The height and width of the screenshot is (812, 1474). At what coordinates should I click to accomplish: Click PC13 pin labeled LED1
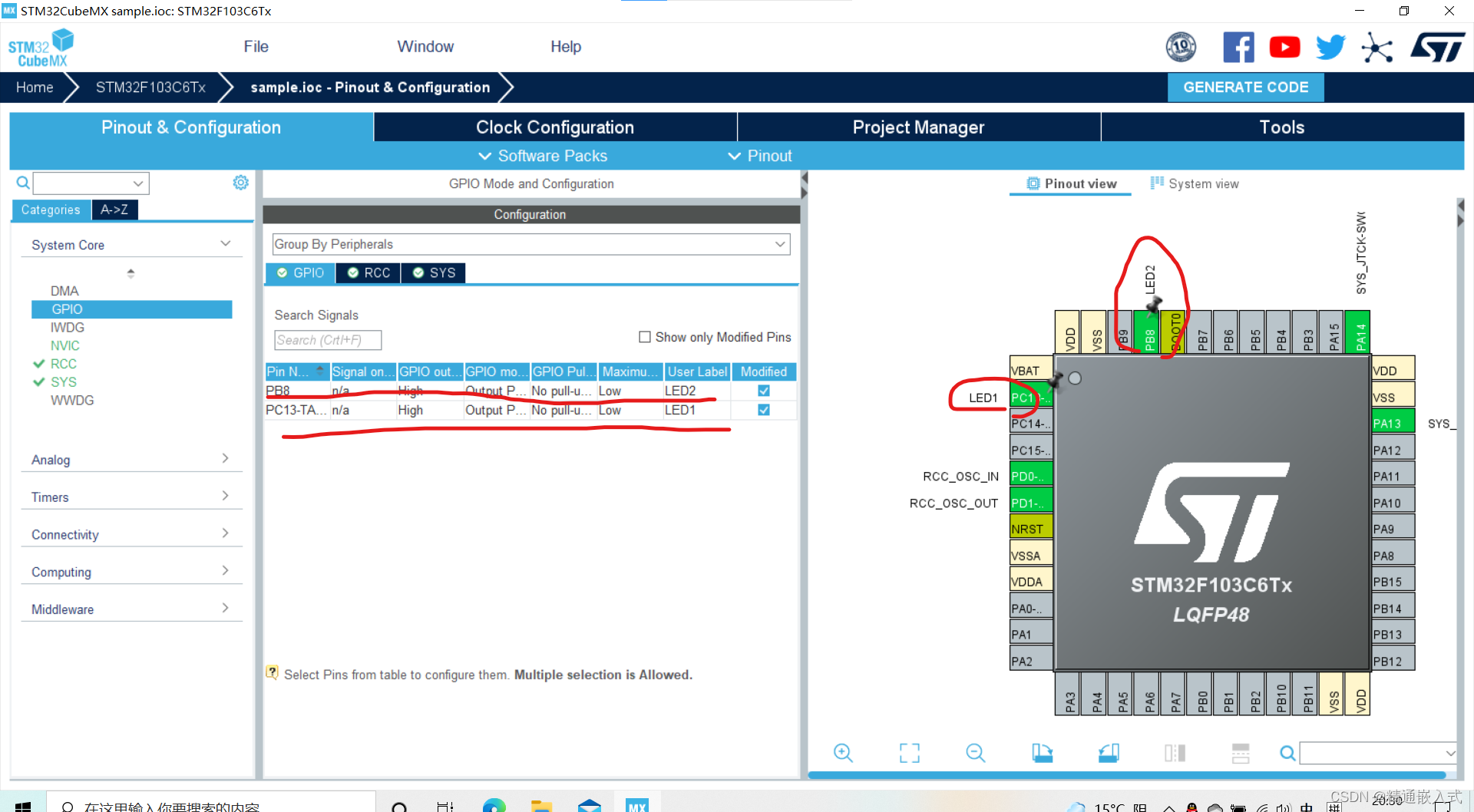coord(1030,398)
